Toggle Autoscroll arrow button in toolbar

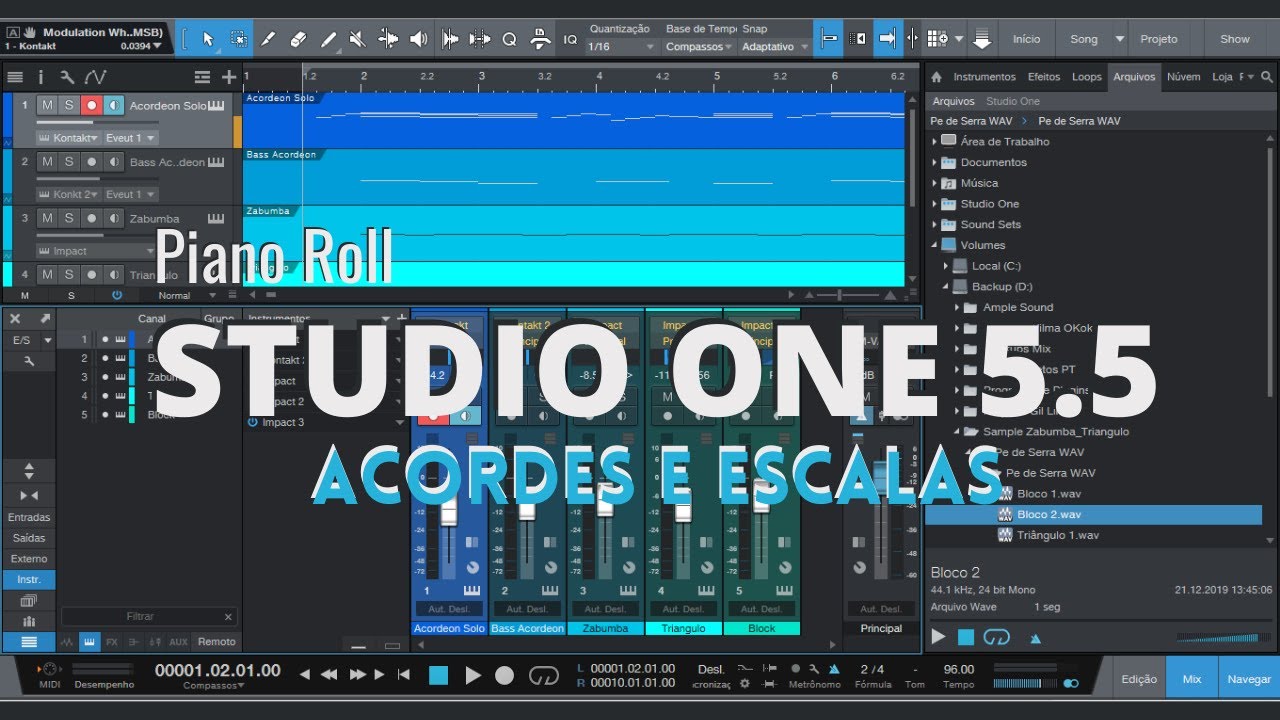[887, 39]
